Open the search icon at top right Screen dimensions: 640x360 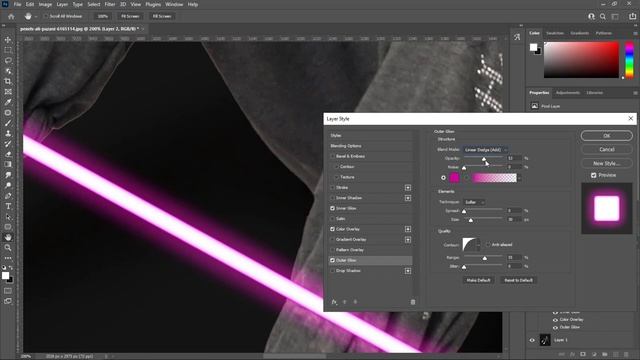[x=603, y=16]
